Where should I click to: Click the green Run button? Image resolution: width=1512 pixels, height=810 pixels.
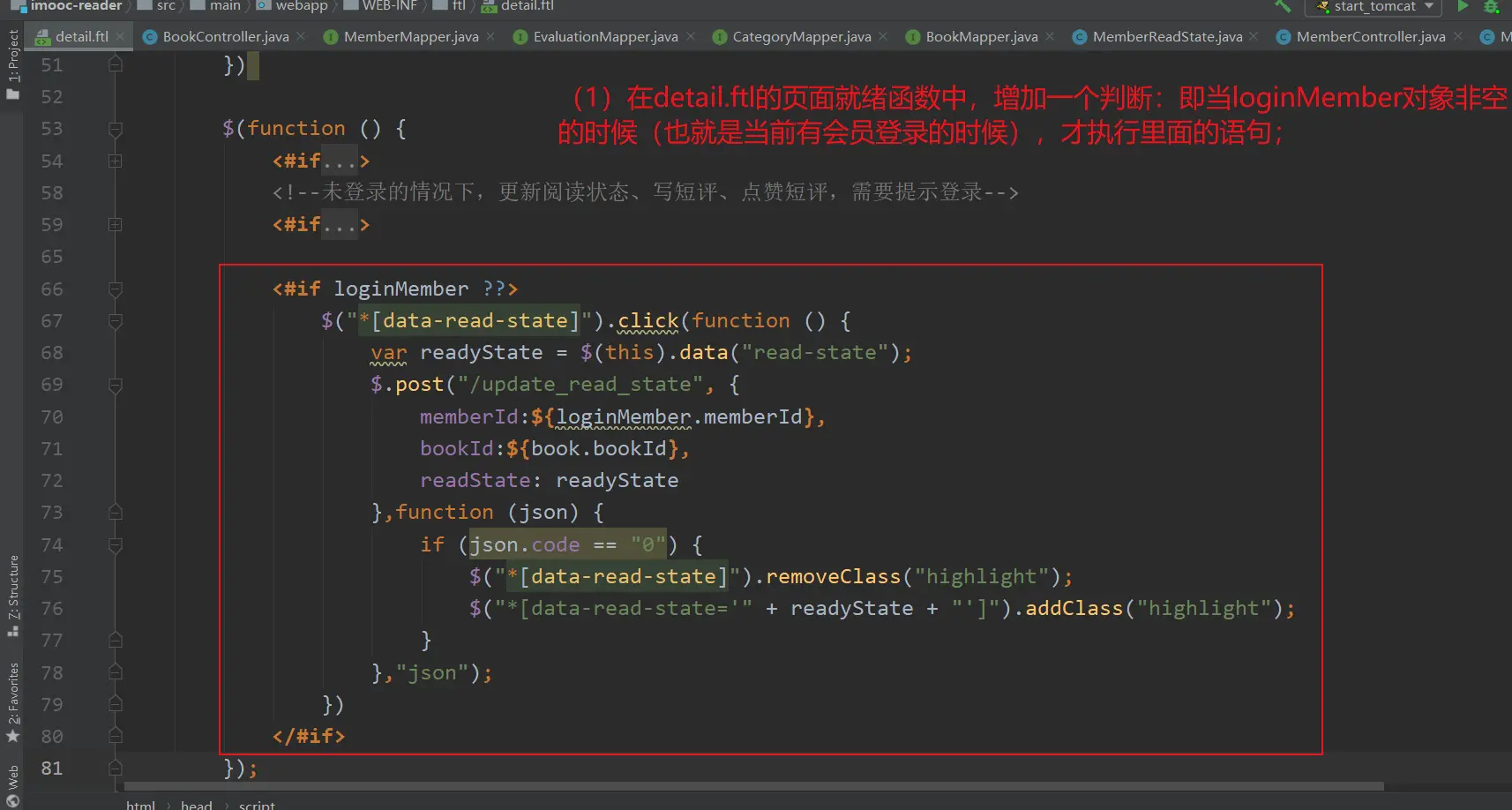pyautogui.click(x=1463, y=6)
